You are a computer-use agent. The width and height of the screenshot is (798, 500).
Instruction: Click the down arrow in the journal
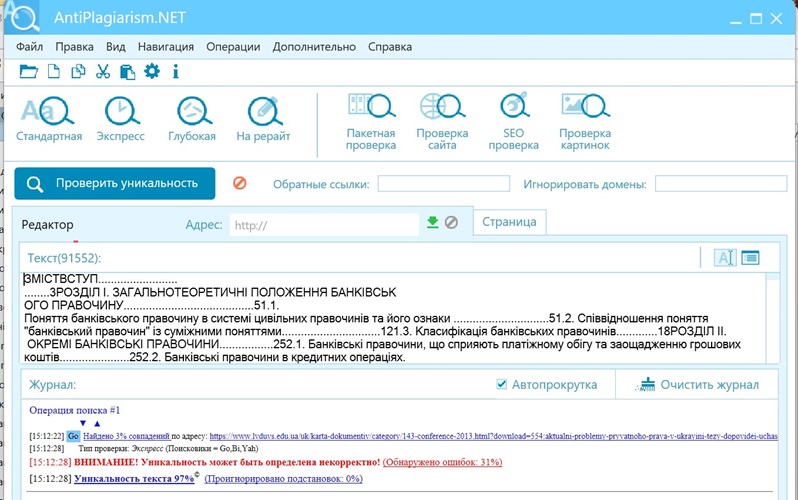83,424
